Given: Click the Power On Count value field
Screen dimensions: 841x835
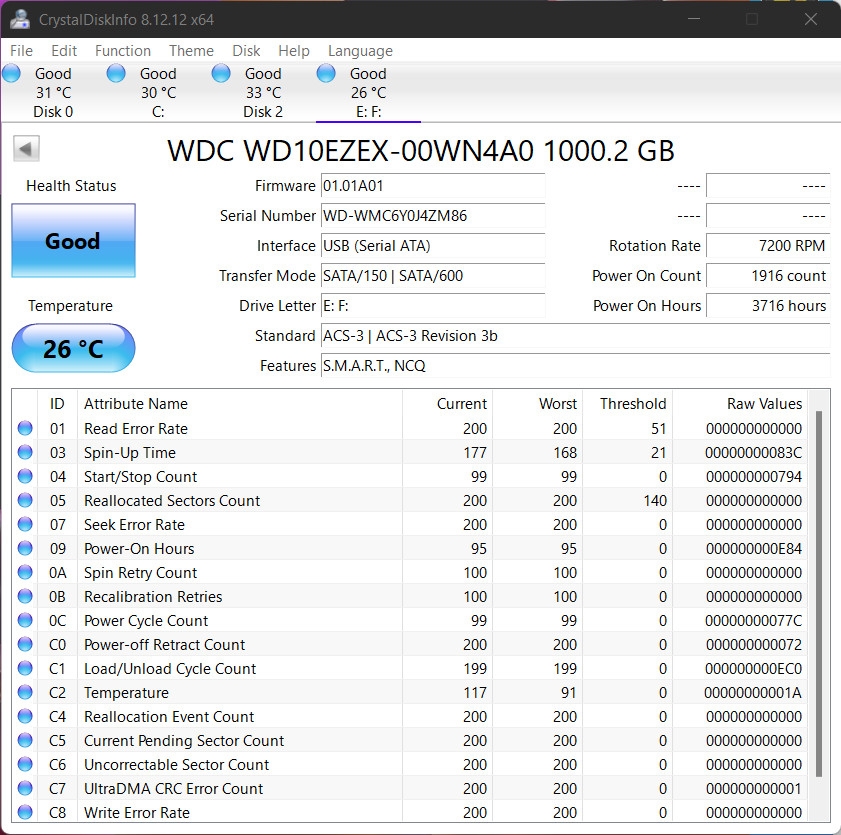Looking at the screenshot, I should point(768,276).
